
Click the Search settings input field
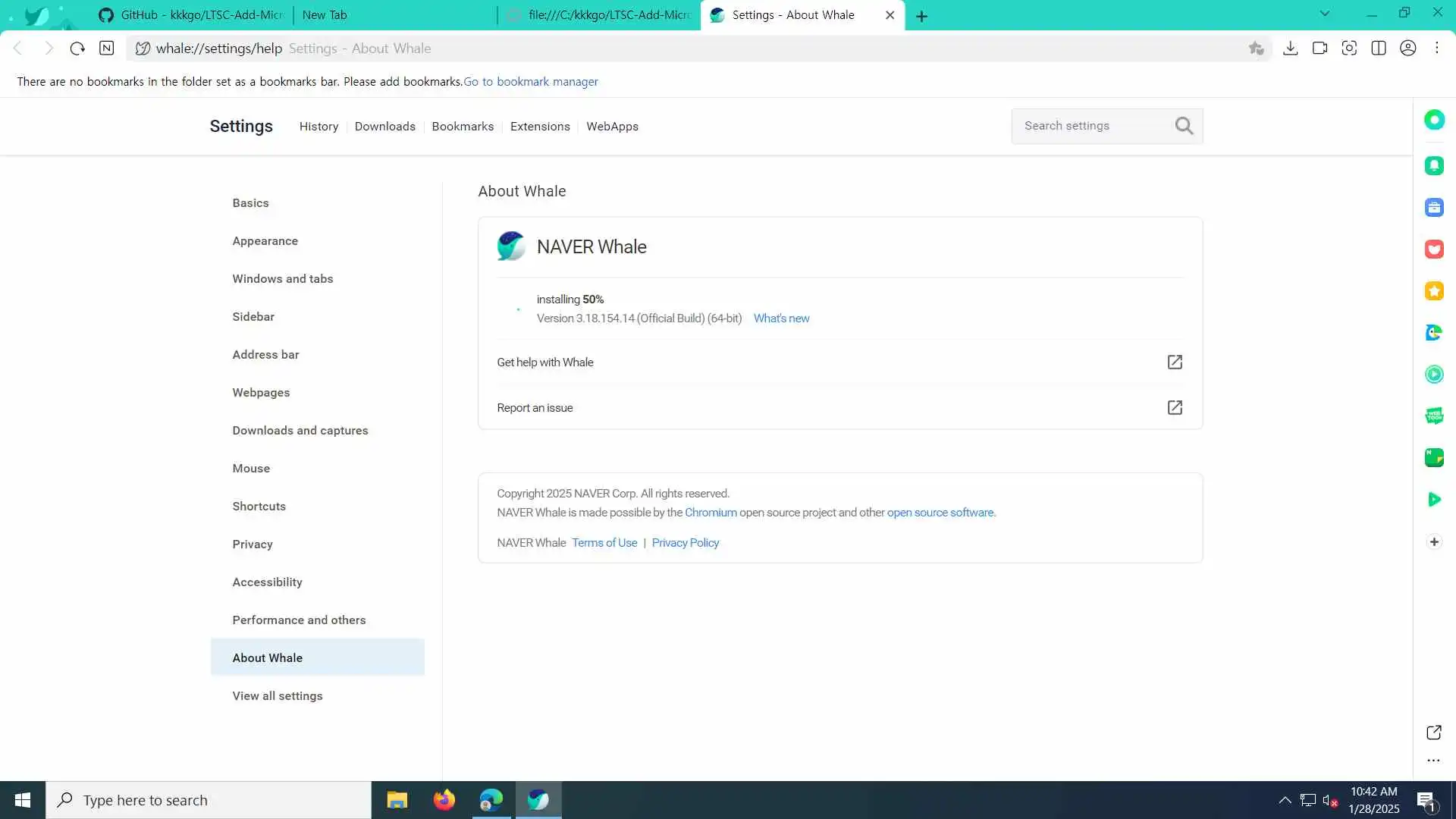pyautogui.click(x=1092, y=126)
